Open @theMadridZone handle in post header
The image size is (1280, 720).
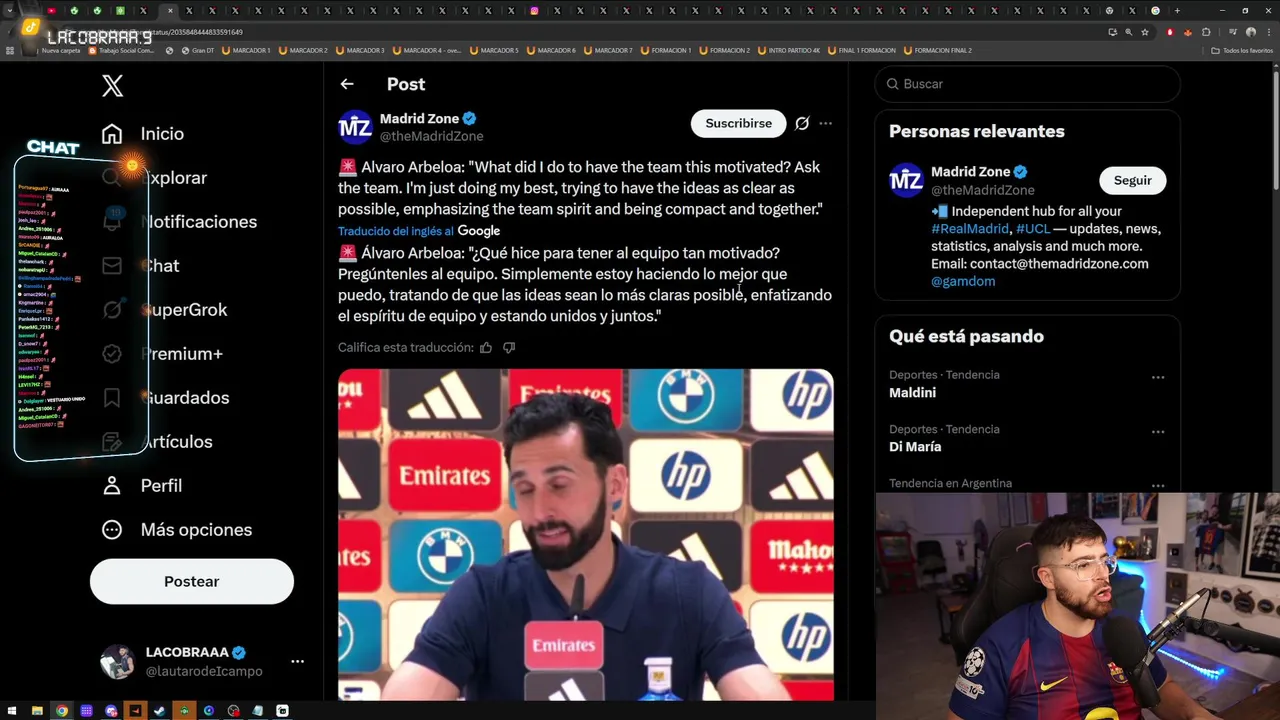coord(431,136)
